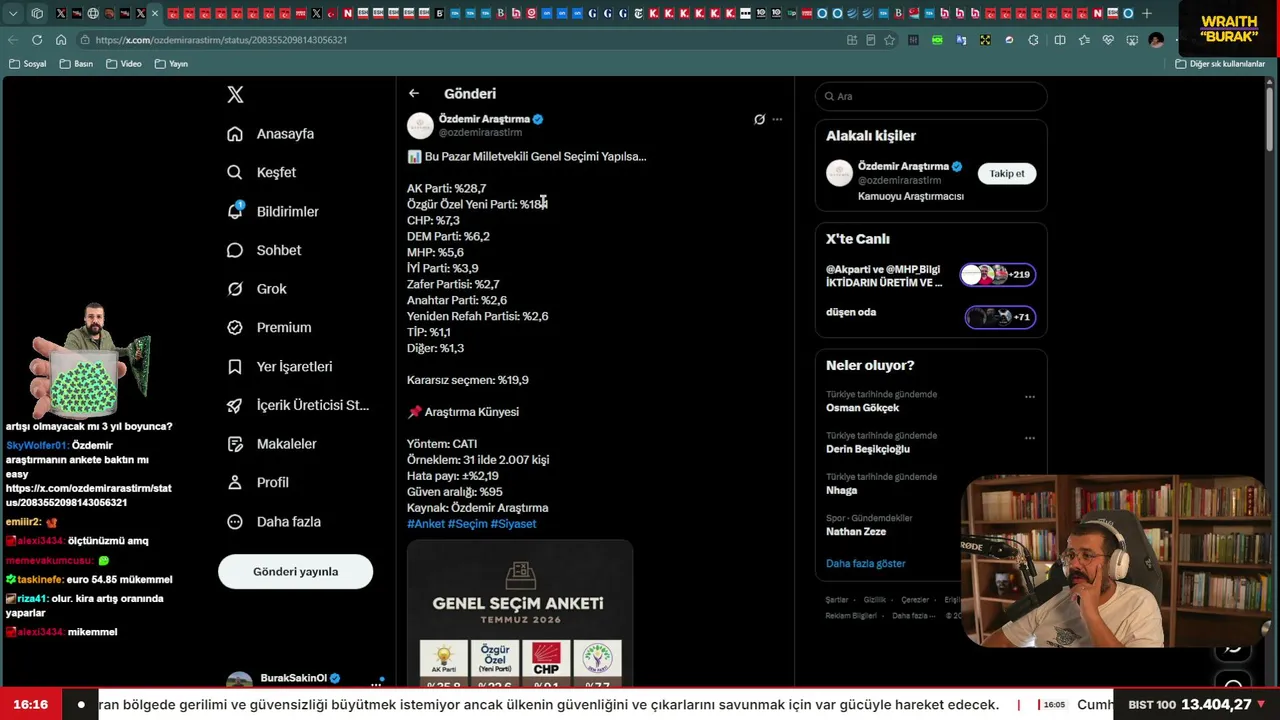Open Anasayfa from the X sidebar
This screenshot has width=1280, height=720.
tap(270, 134)
